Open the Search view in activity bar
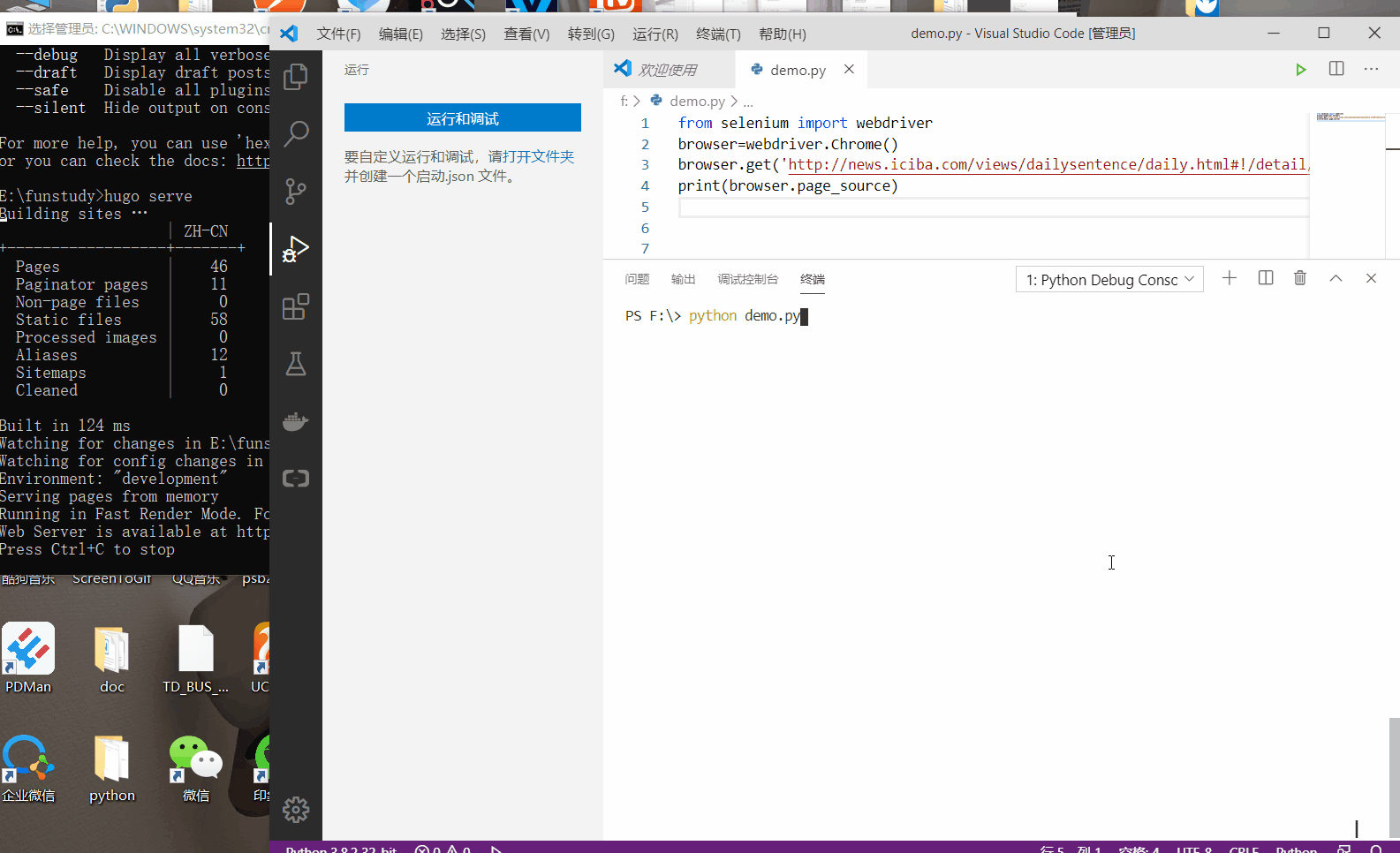 pos(296,133)
